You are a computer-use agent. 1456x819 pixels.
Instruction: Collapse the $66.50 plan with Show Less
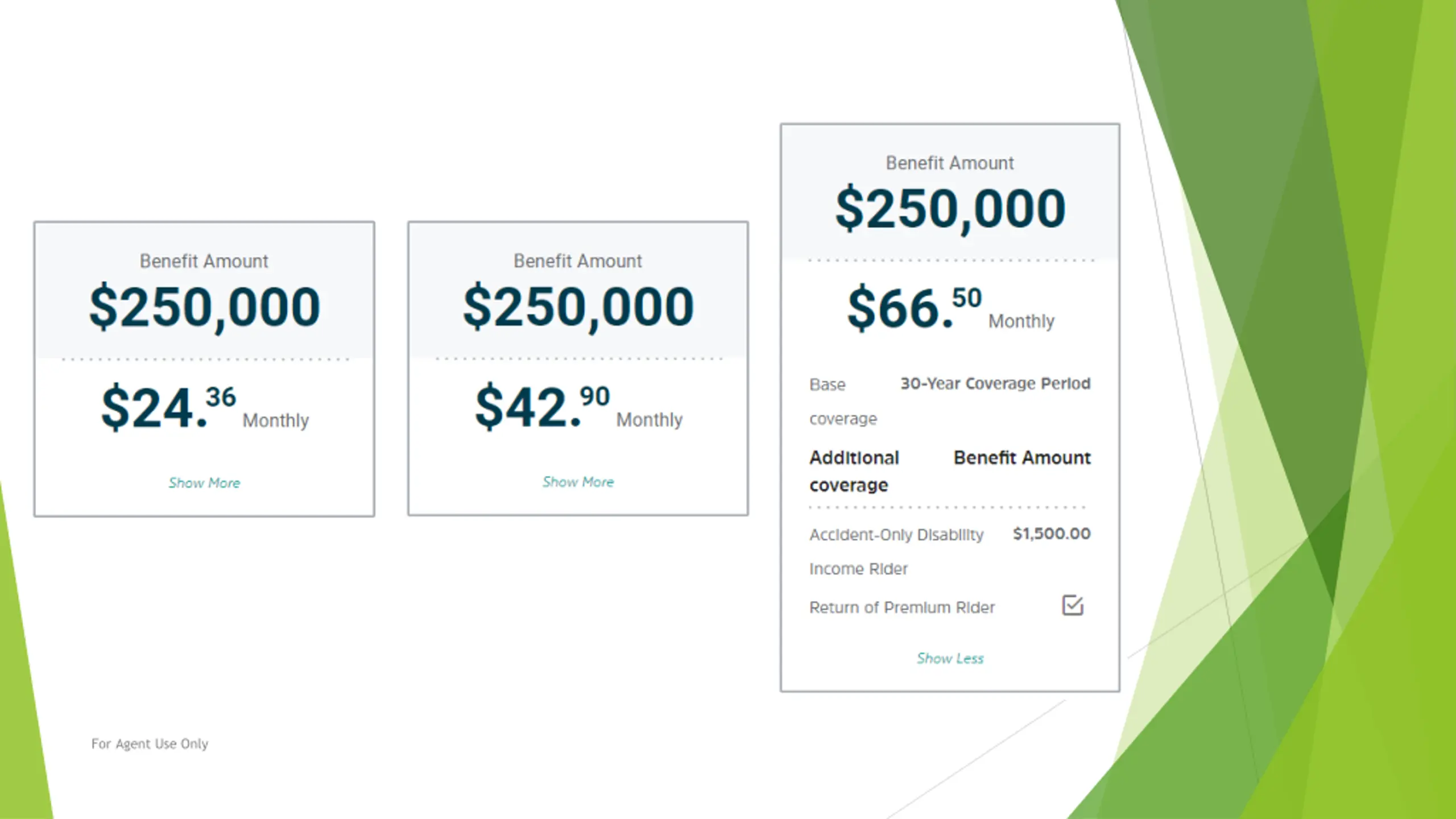coord(950,658)
